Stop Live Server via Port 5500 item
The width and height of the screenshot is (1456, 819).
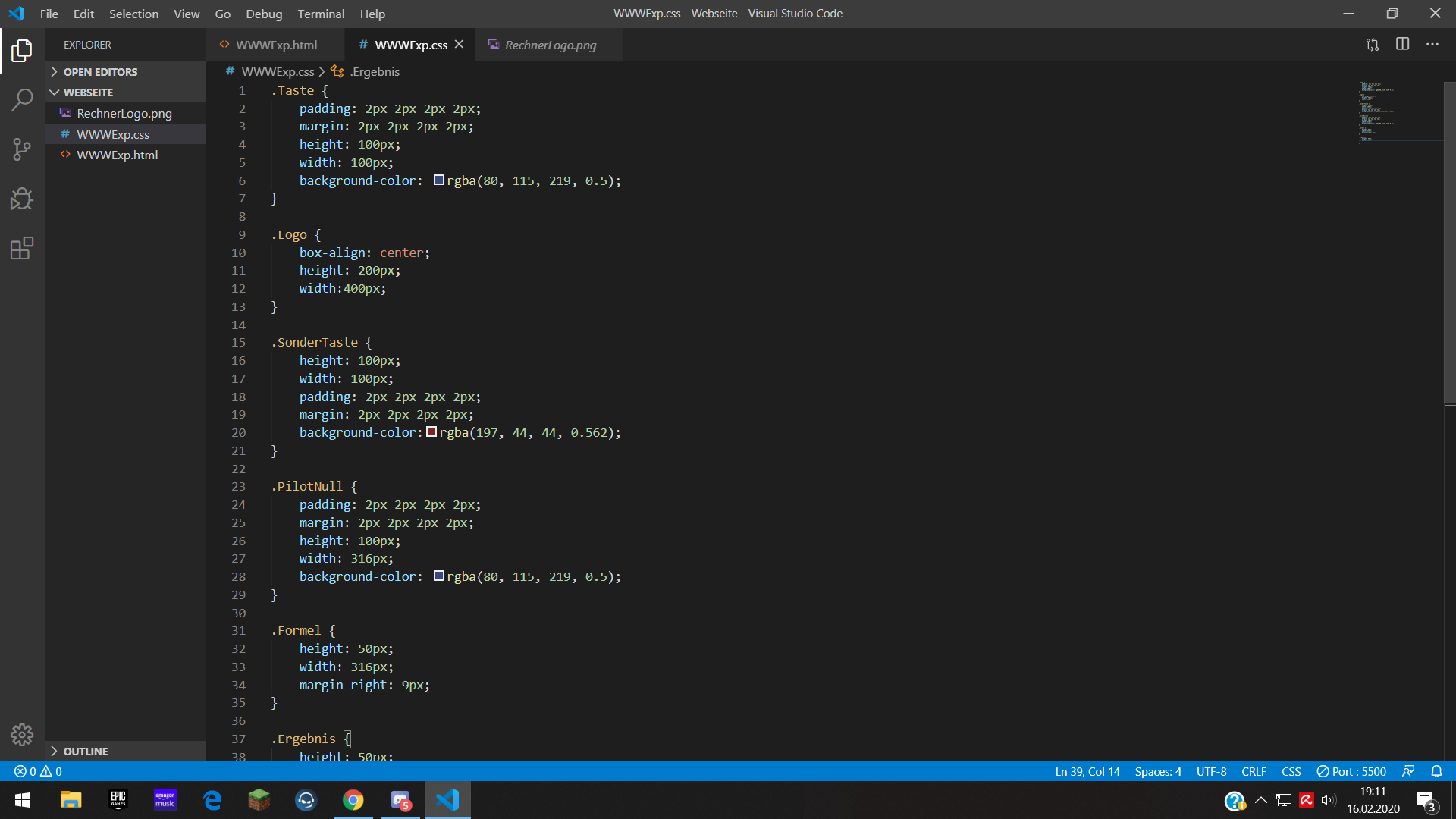[1351, 771]
